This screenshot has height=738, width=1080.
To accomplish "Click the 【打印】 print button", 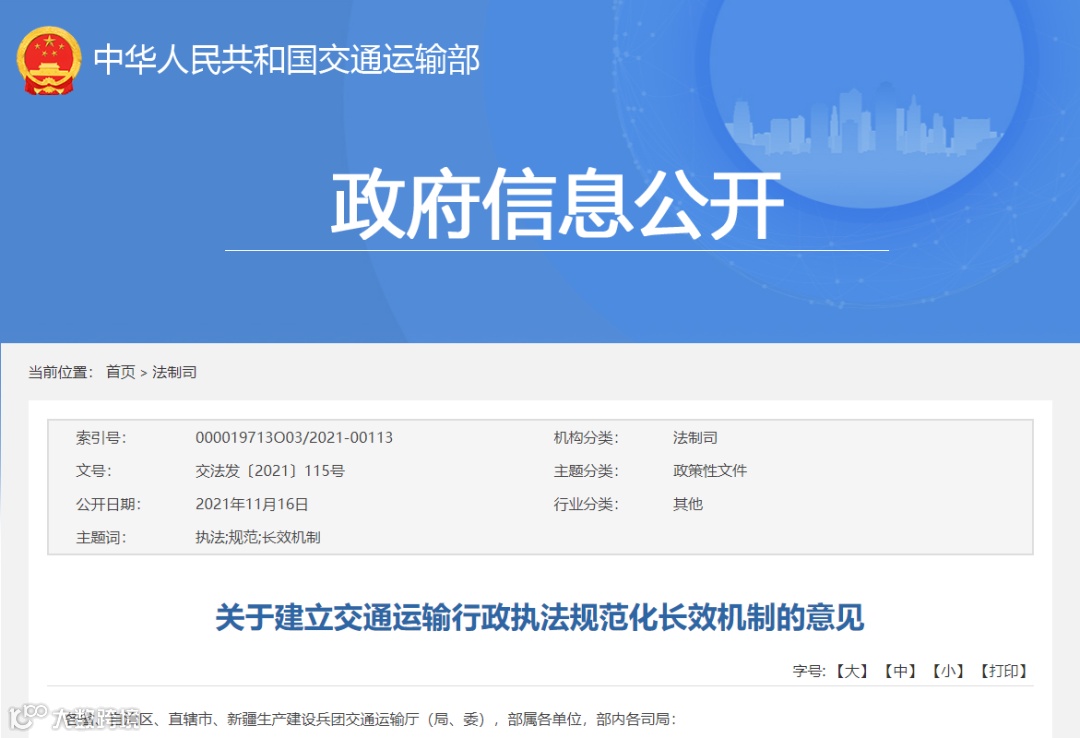I will point(1004,671).
